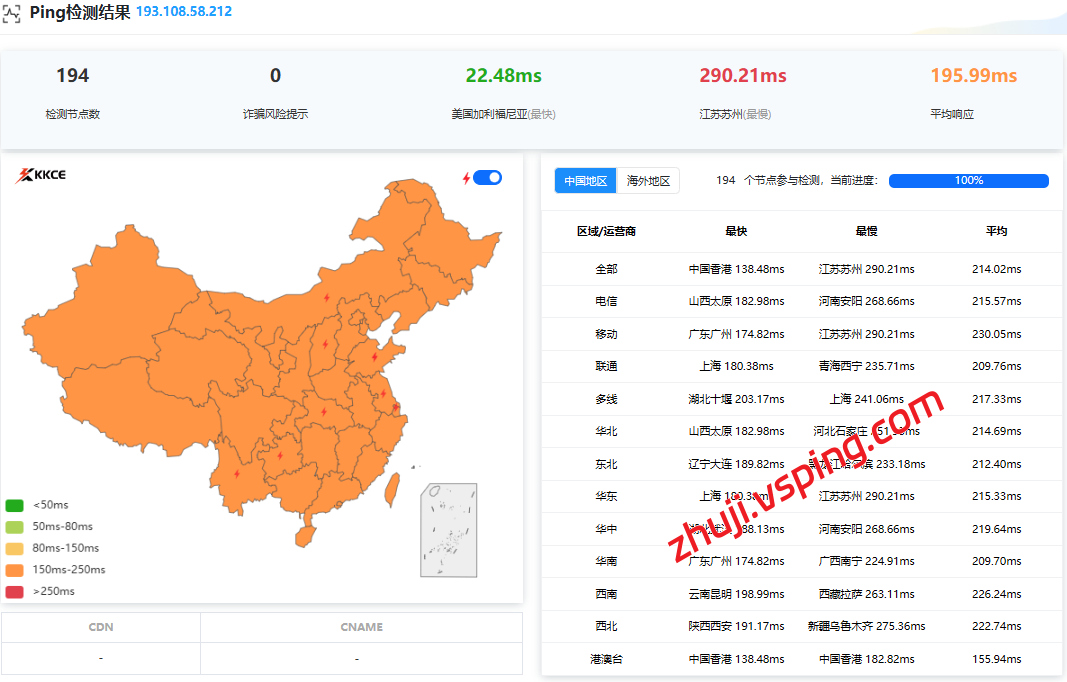The image size is (1067, 682).
Task: Switch to the 海外地区 tab
Action: point(648,181)
